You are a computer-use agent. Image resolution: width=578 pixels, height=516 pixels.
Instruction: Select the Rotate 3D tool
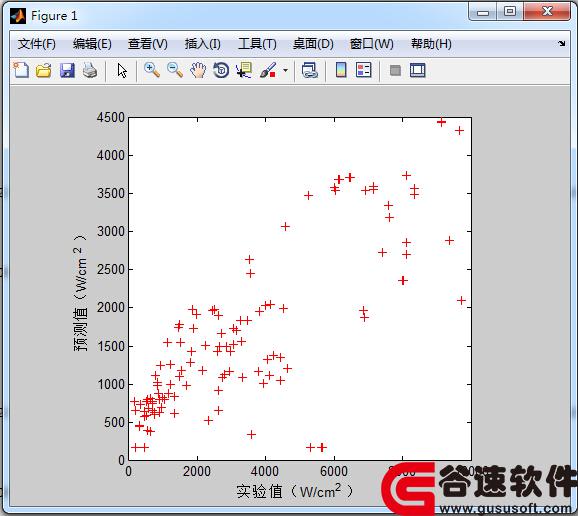[221, 70]
